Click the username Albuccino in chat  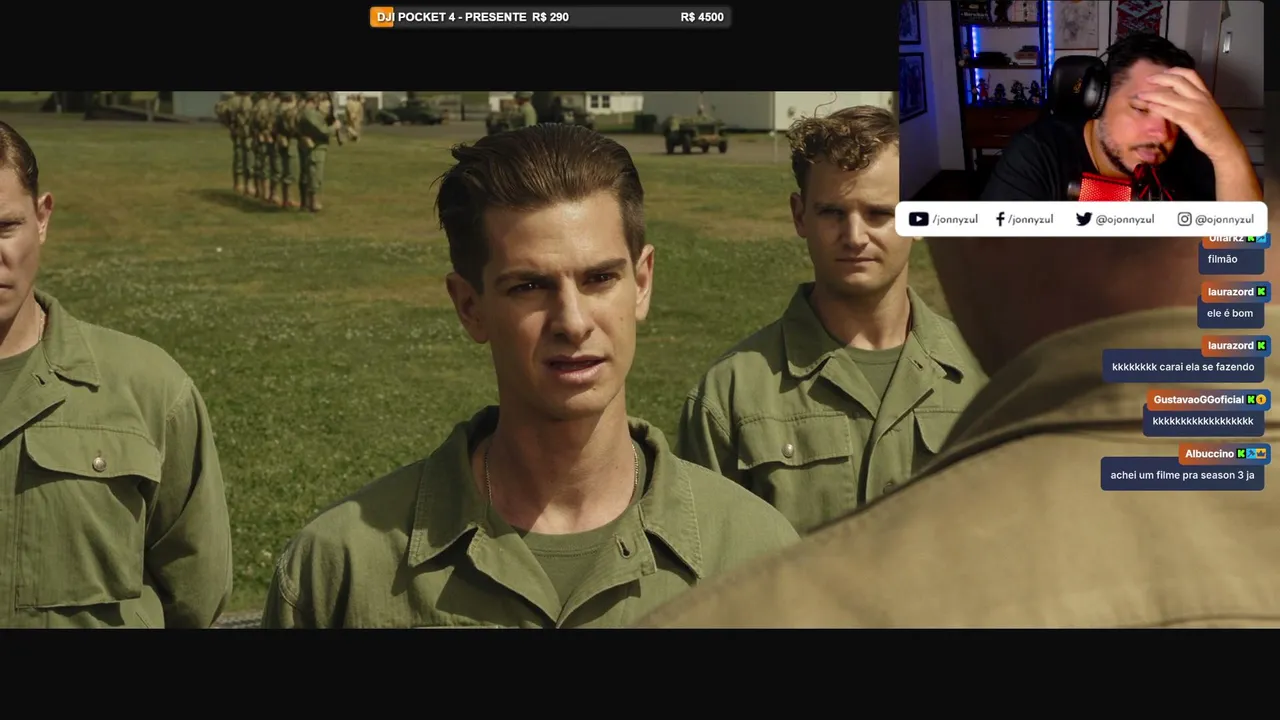1210,454
